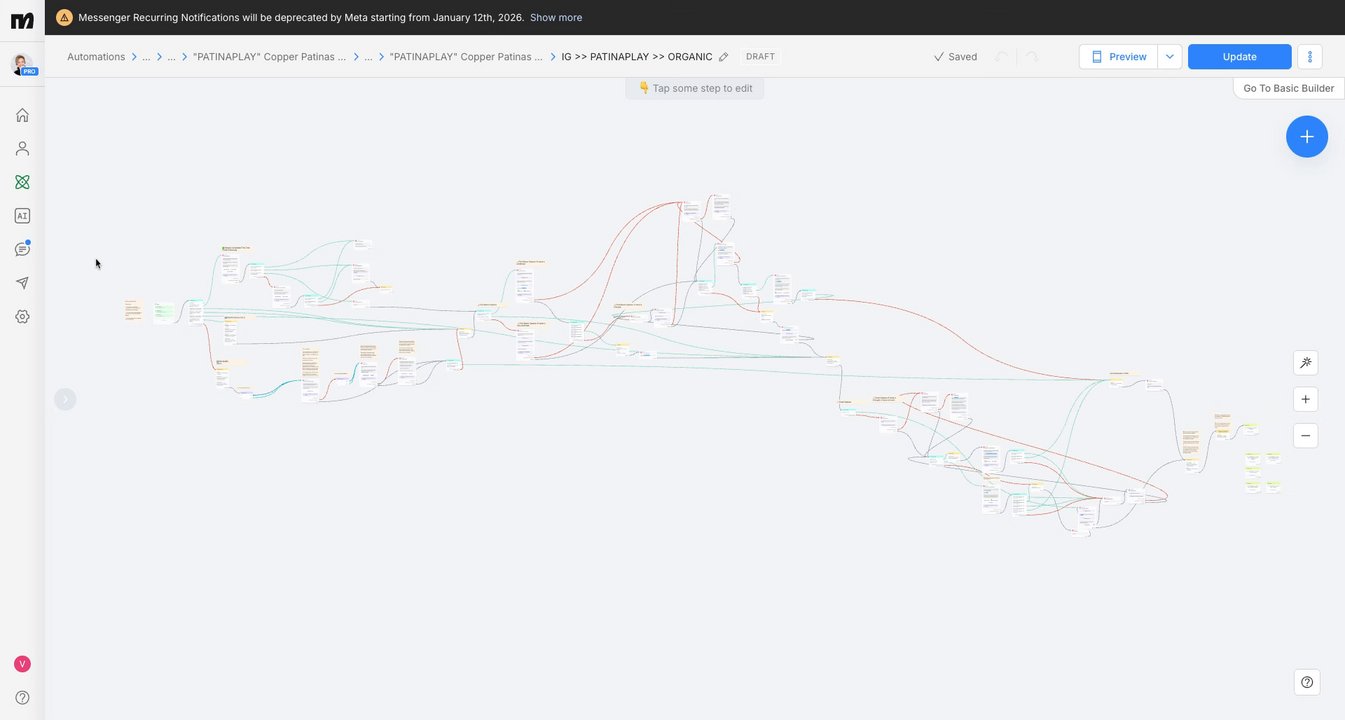Screen dimensions: 1345x720
Task: Open the sidebar Help question-mark icon
Action: coord(22,697)
